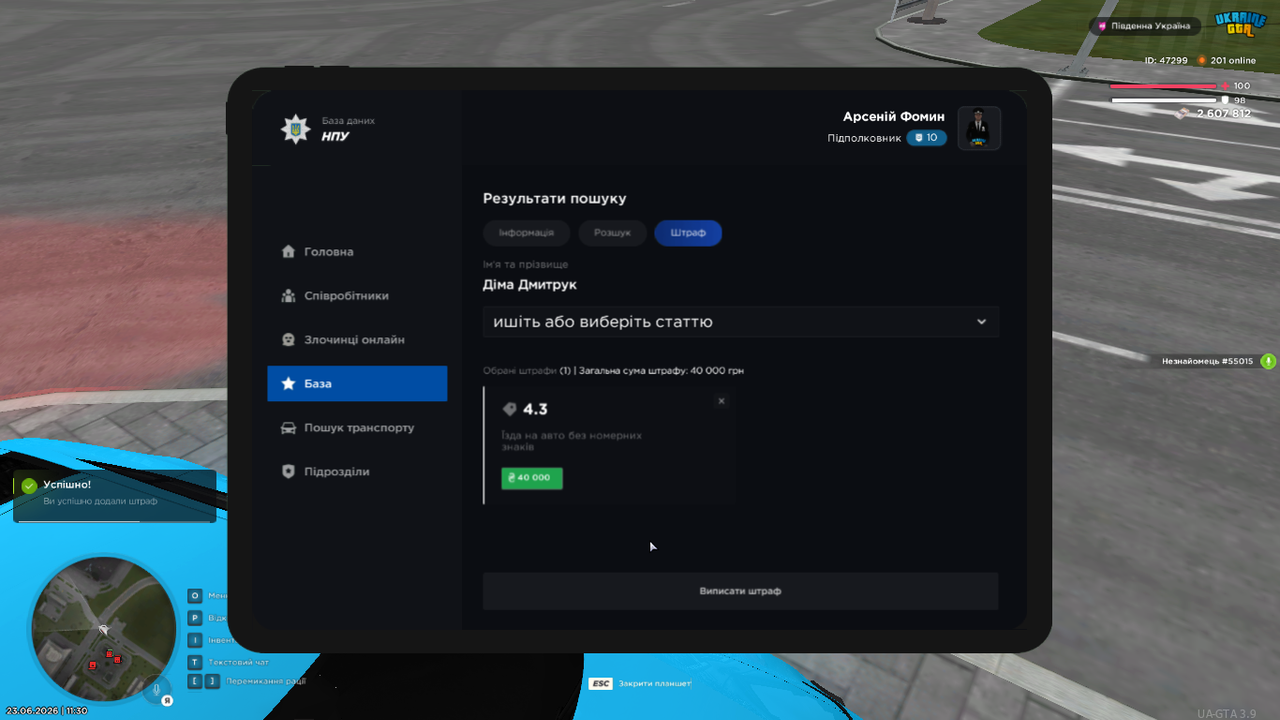
Task: Click the Виписати штраф button
Action: click(x=740, y=591)
